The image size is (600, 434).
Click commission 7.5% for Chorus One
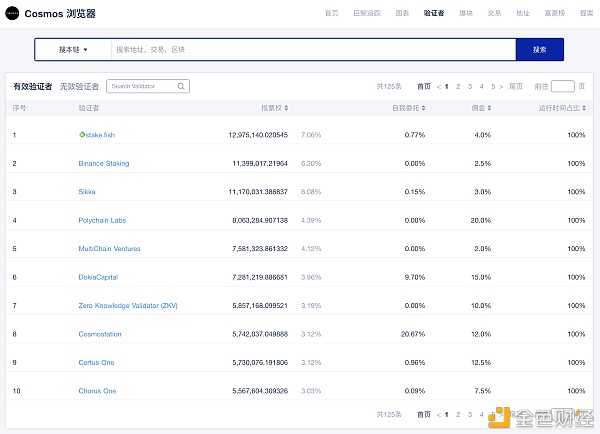pos(483,391)
